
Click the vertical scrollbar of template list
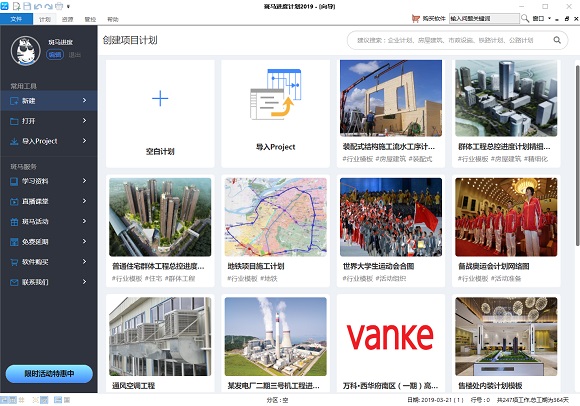[577, 155]
